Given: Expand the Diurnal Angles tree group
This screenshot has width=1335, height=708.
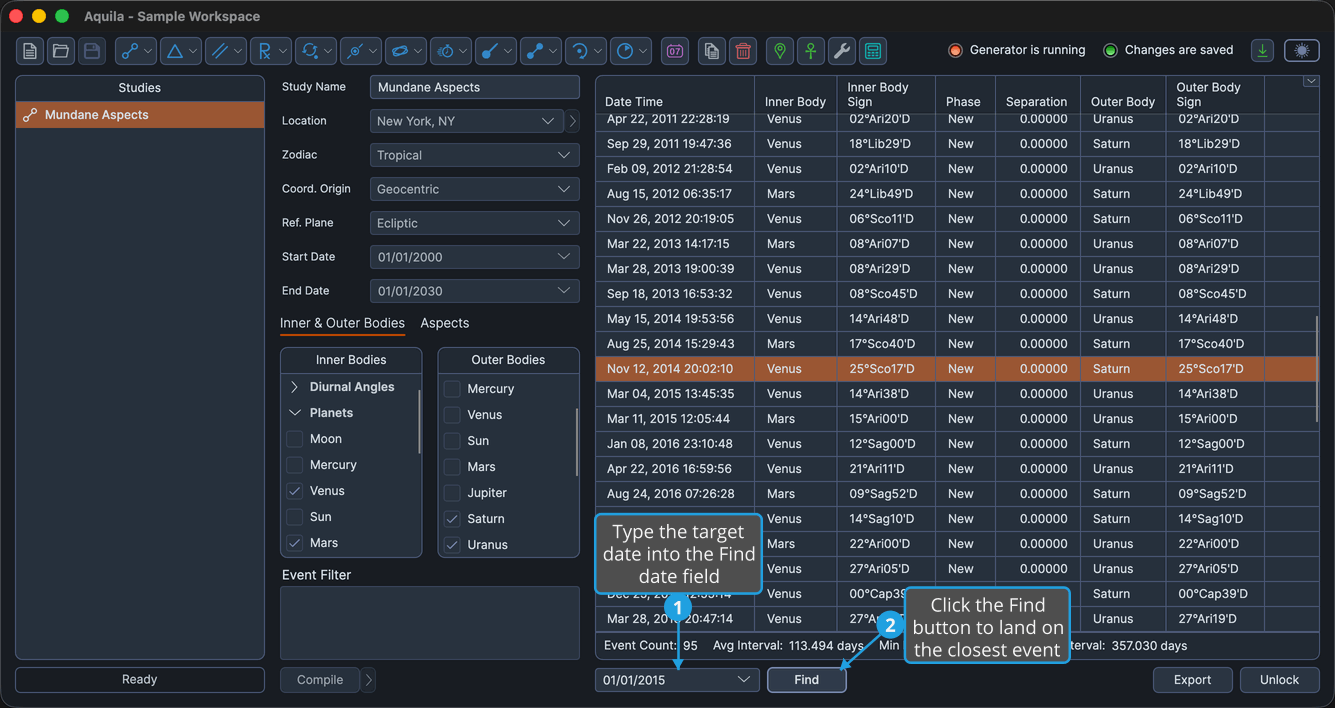Looking at the screenshot, I should (295, 387).
